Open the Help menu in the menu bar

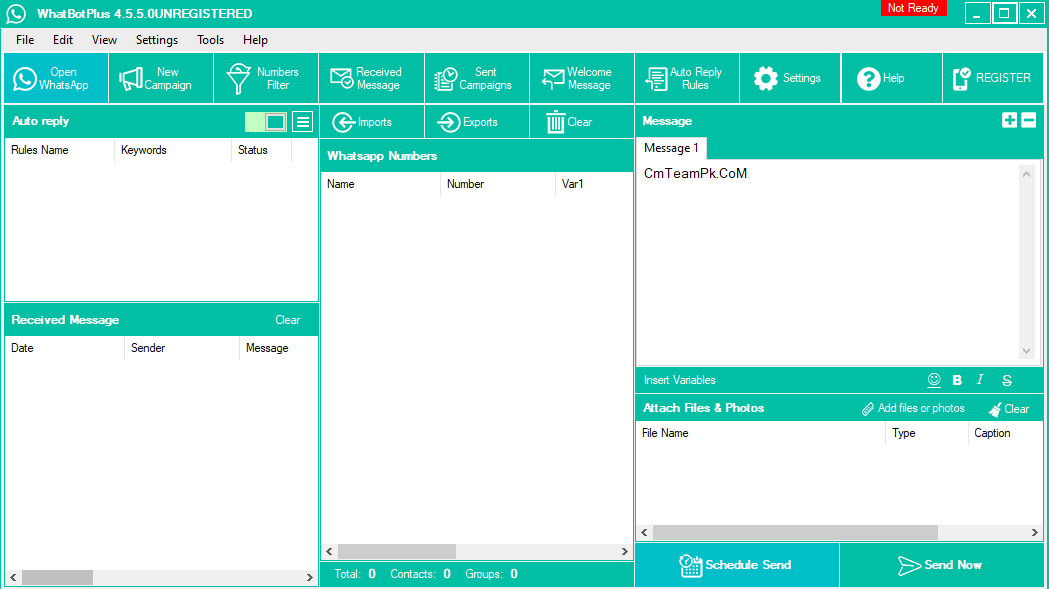click(x=255, y=40)
